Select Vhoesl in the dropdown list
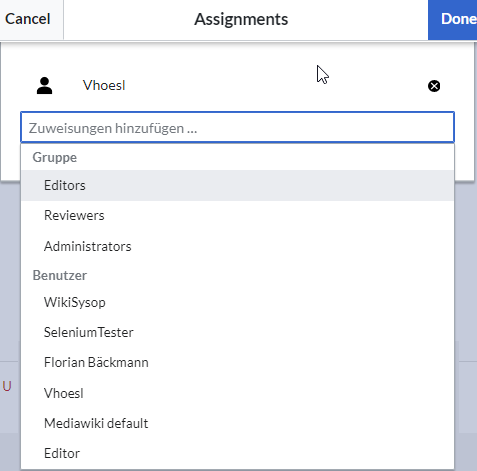477x471 pixels. click(x=237, y=393)
